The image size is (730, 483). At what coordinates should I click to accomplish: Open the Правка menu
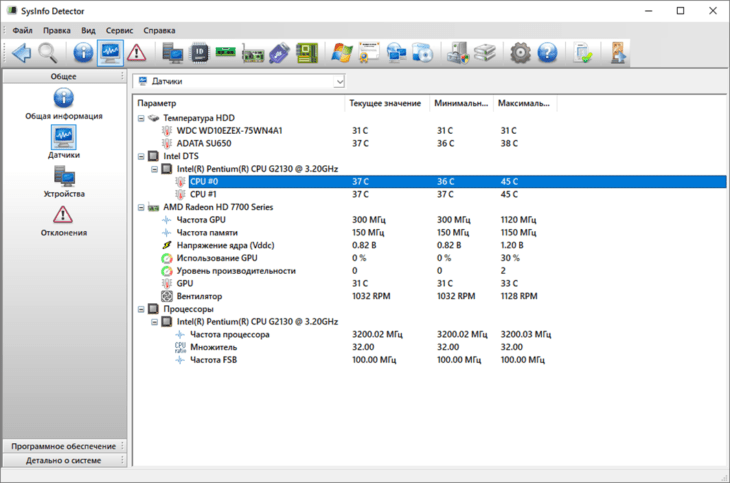[x=57, y=31]
